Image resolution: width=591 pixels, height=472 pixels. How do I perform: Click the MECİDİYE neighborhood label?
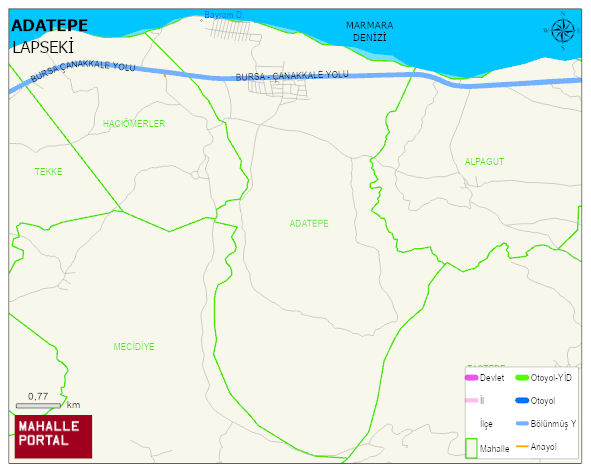pyautogui.click(x=134, y=346)
